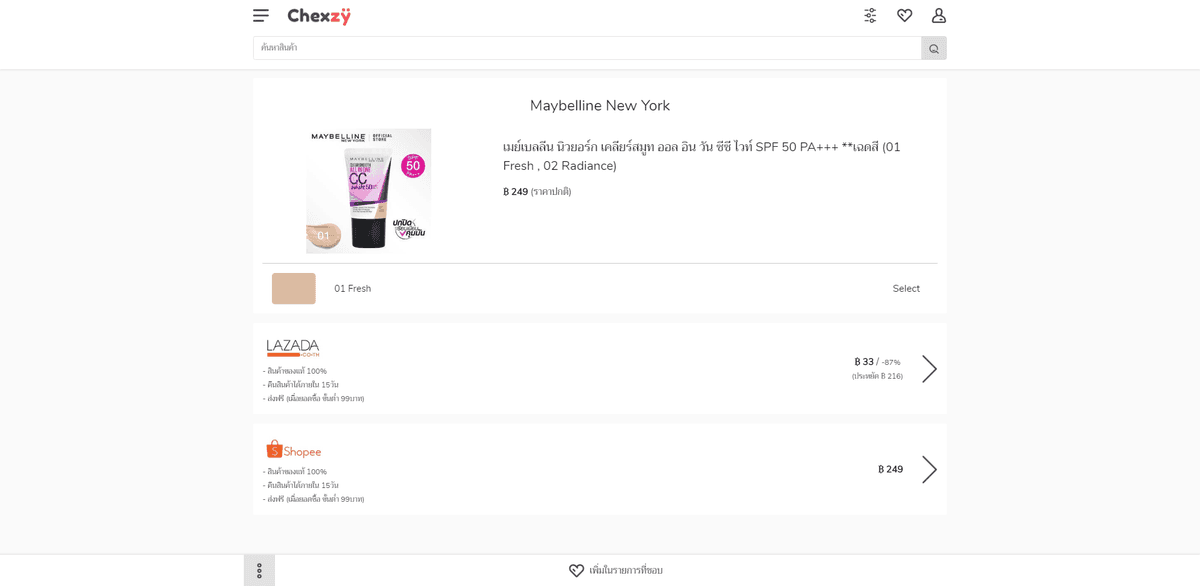Expand the Shopee offer arrow

tap(929, 469)
